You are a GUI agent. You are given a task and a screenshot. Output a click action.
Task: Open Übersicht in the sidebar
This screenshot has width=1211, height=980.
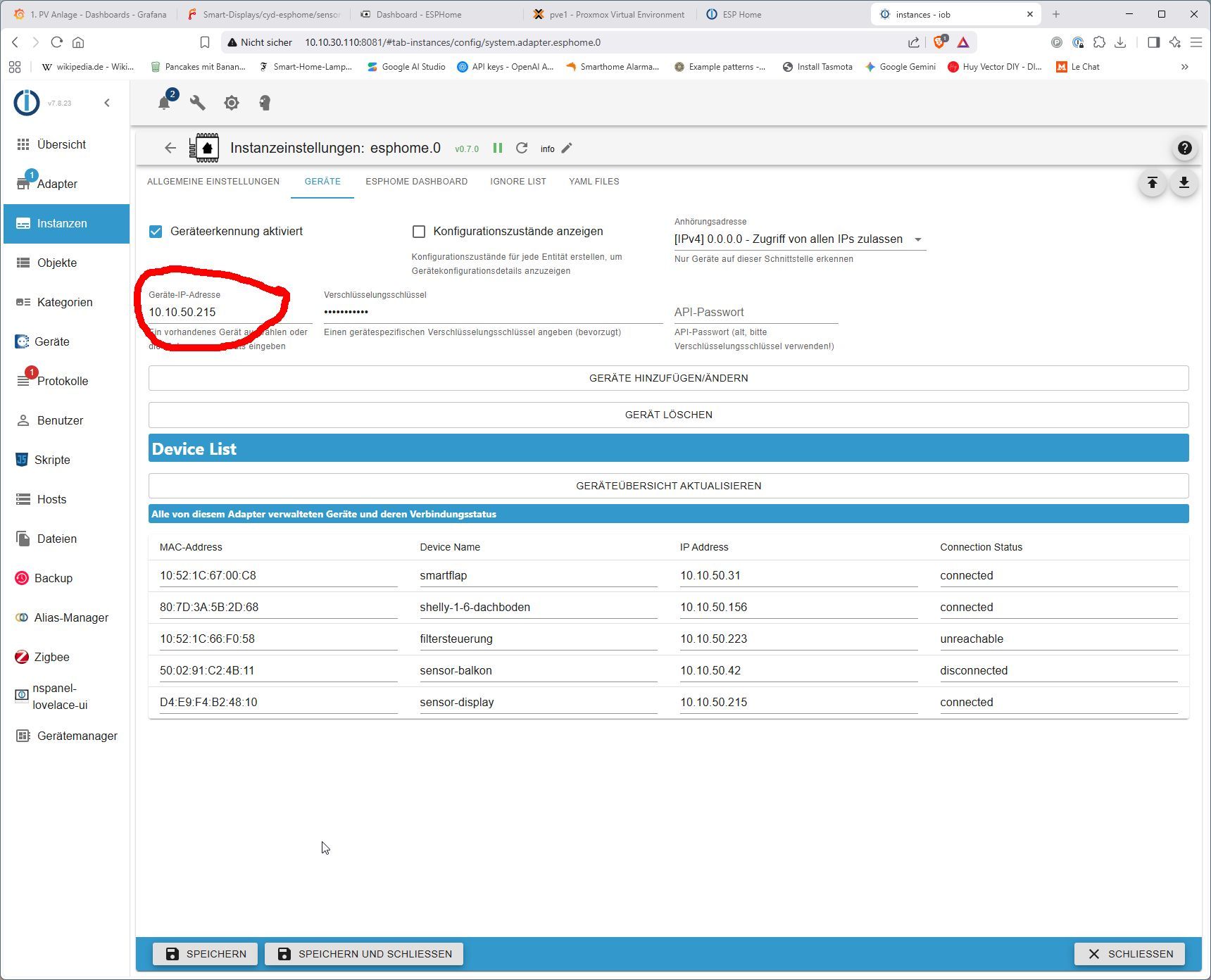point(66,144)
